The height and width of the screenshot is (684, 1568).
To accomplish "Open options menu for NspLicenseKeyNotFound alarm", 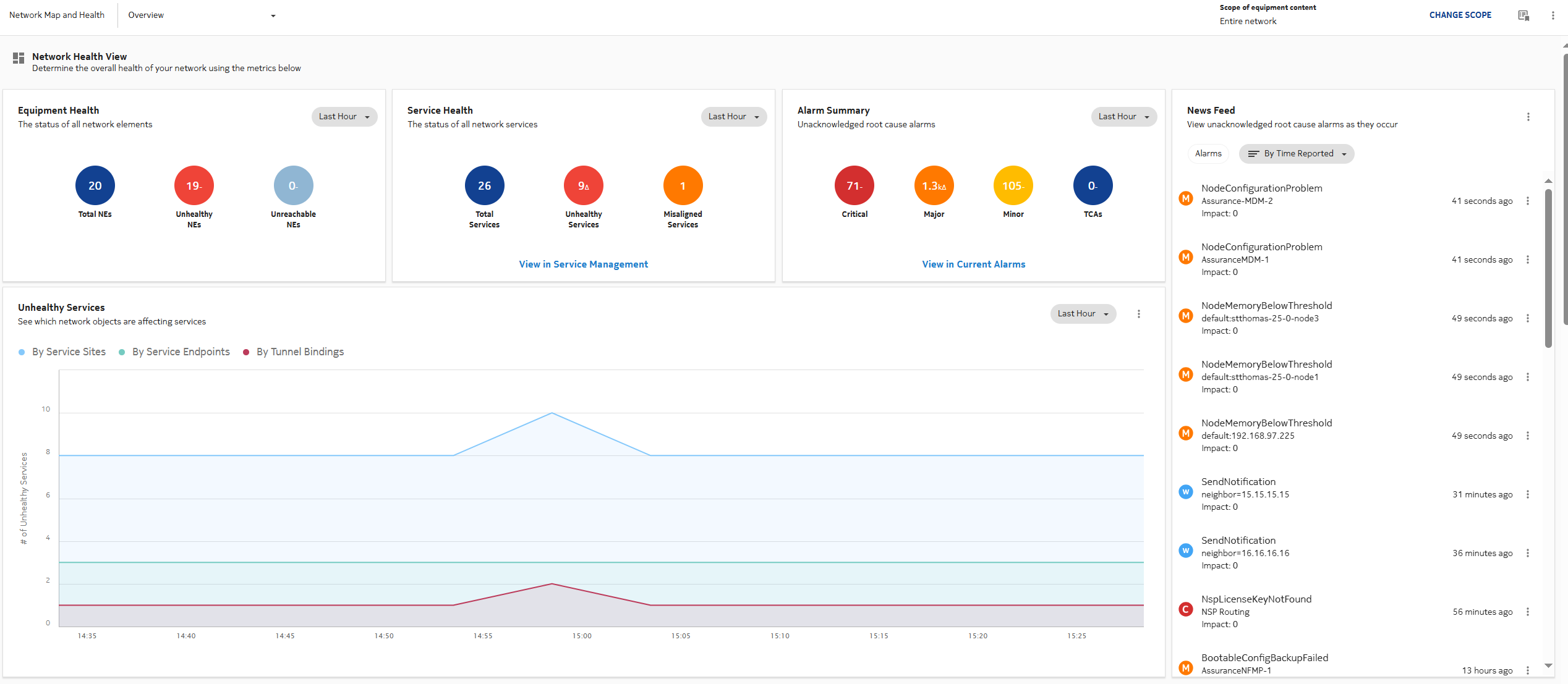I will (1527, 612).
